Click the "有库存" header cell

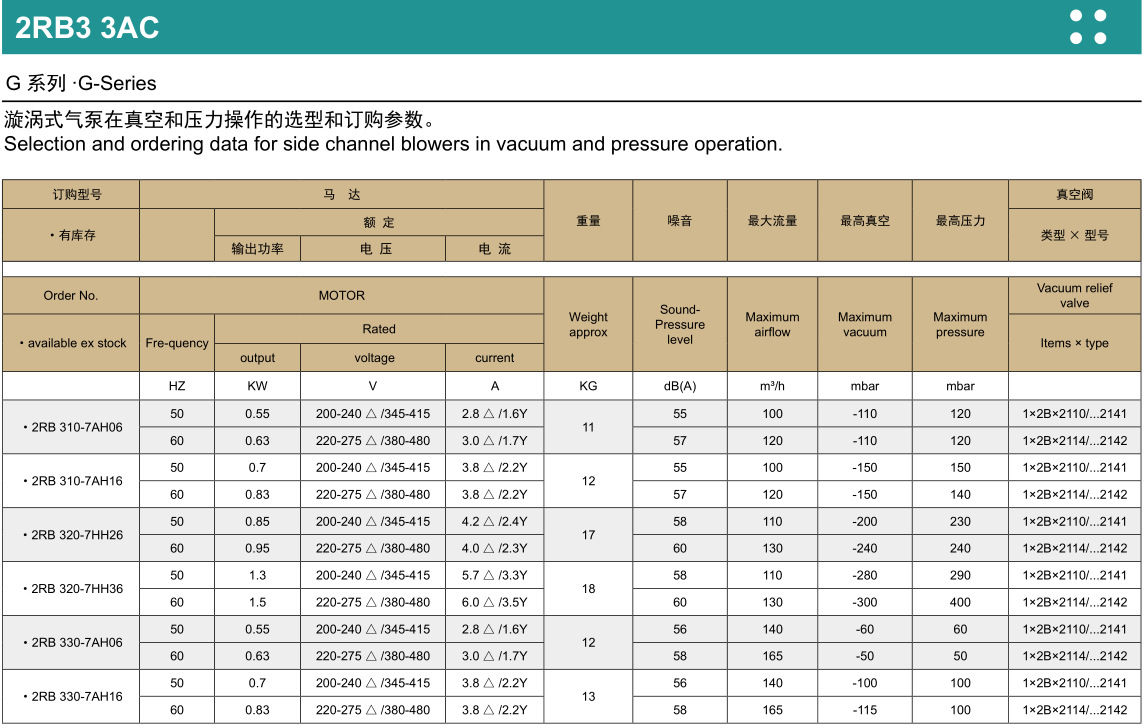71,235
